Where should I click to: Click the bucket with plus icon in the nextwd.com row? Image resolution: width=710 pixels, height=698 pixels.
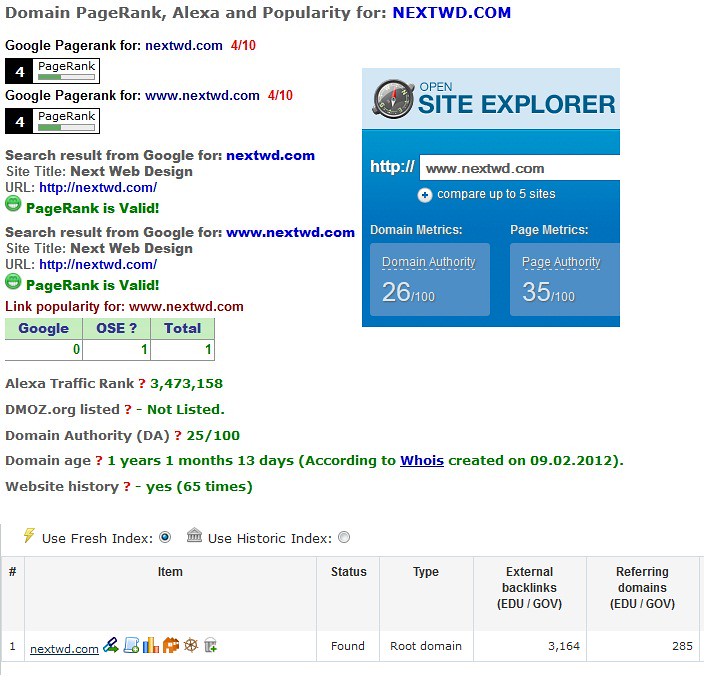(211, 645)
